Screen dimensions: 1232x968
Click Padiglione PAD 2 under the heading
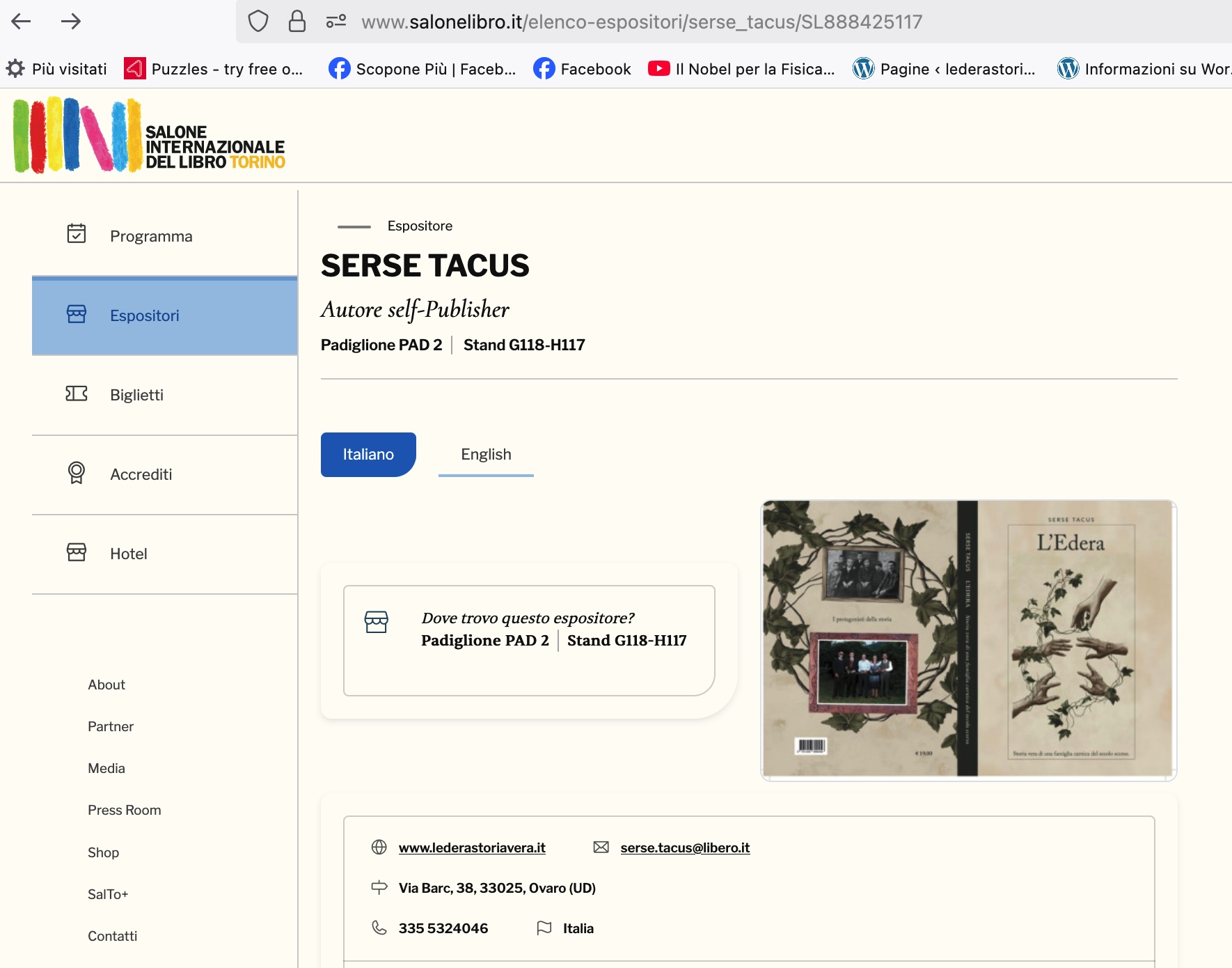pos(381,345)
